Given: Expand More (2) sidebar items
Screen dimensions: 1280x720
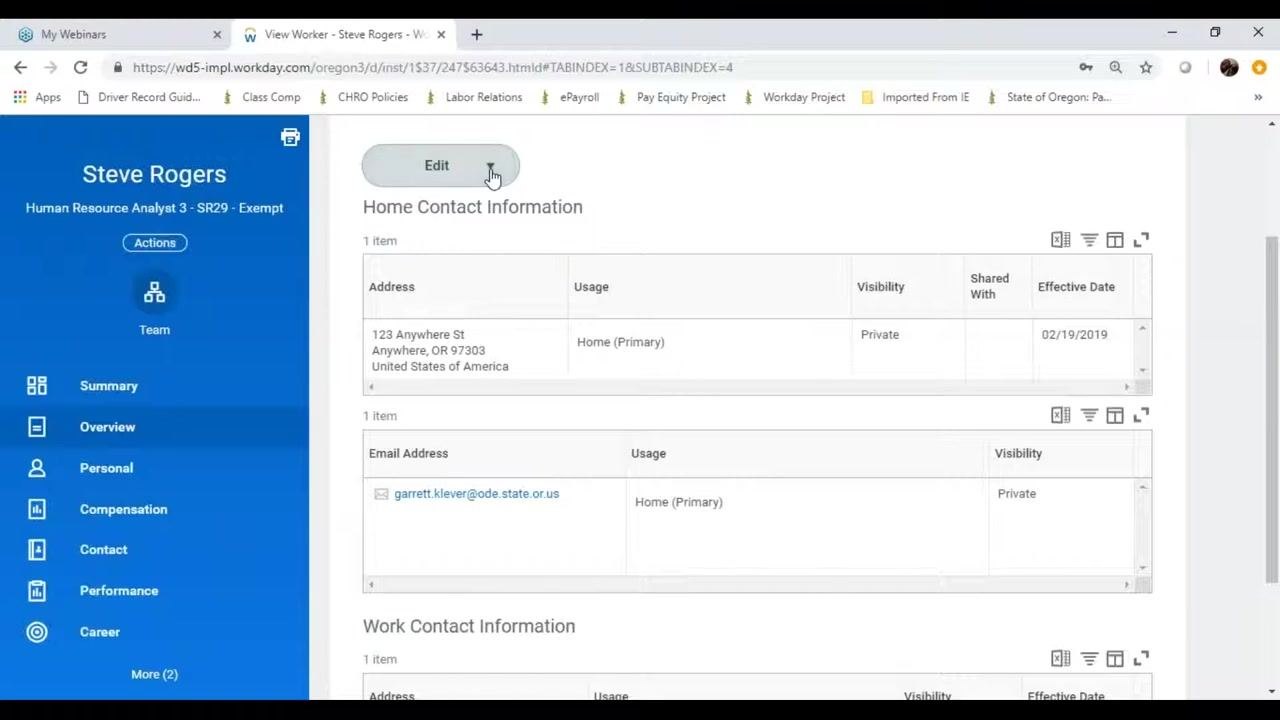Looking at the screenshot, I should [154, 674].
